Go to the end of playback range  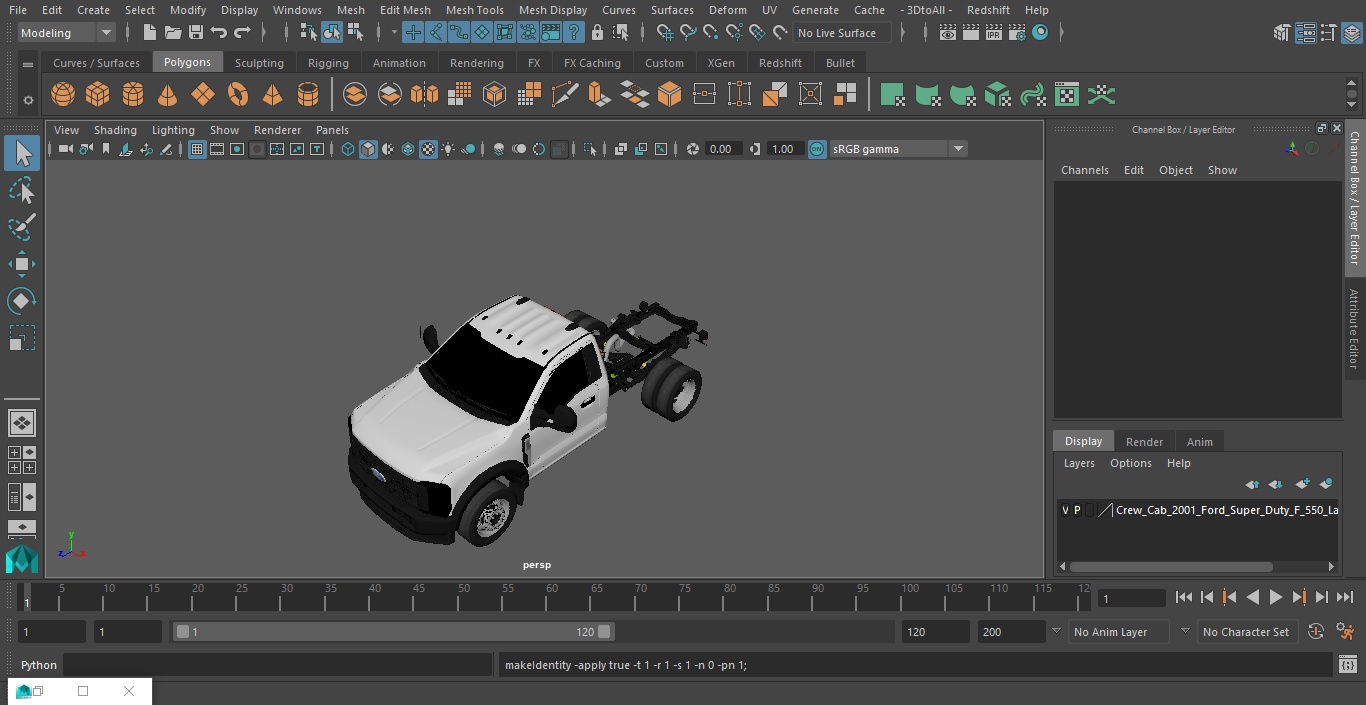click(1345, 597)
